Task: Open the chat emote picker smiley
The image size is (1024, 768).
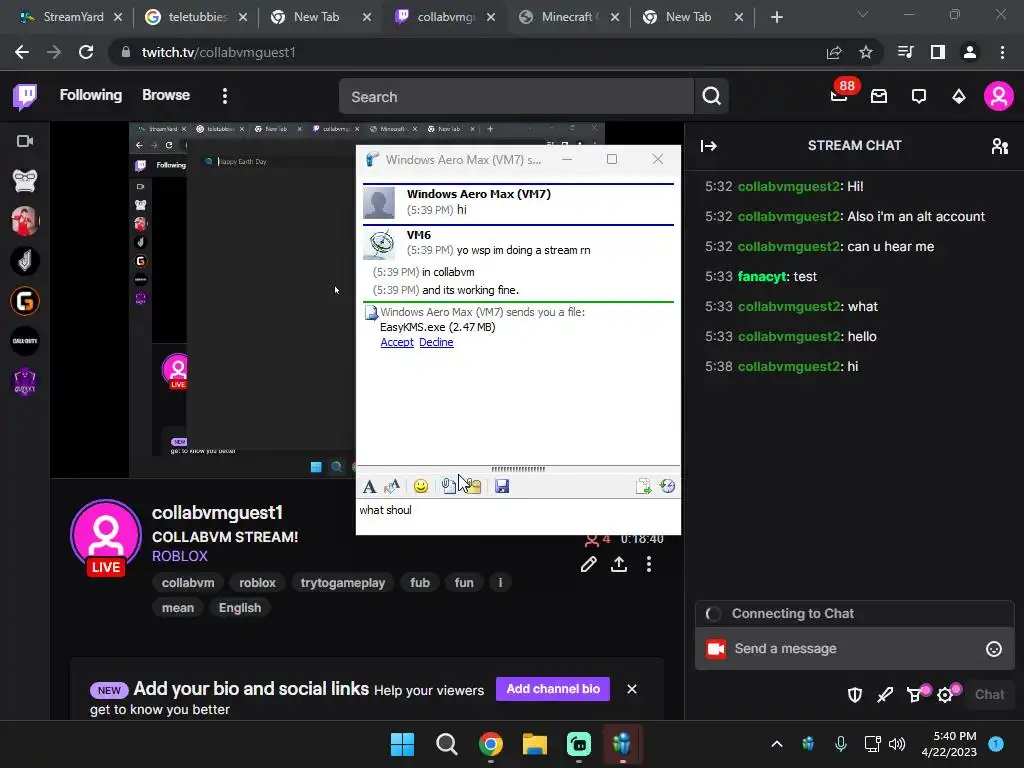Action: (993, 648)
